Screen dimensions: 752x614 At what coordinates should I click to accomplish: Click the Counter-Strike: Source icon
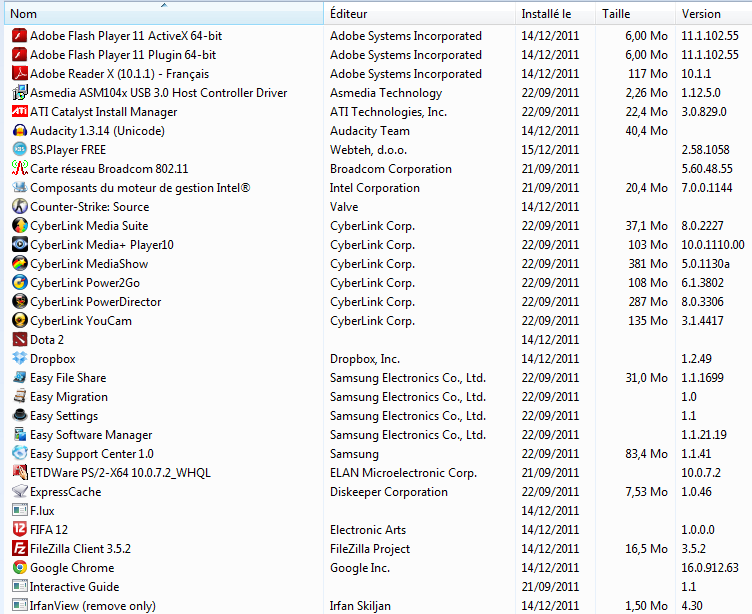coord(20,207)
